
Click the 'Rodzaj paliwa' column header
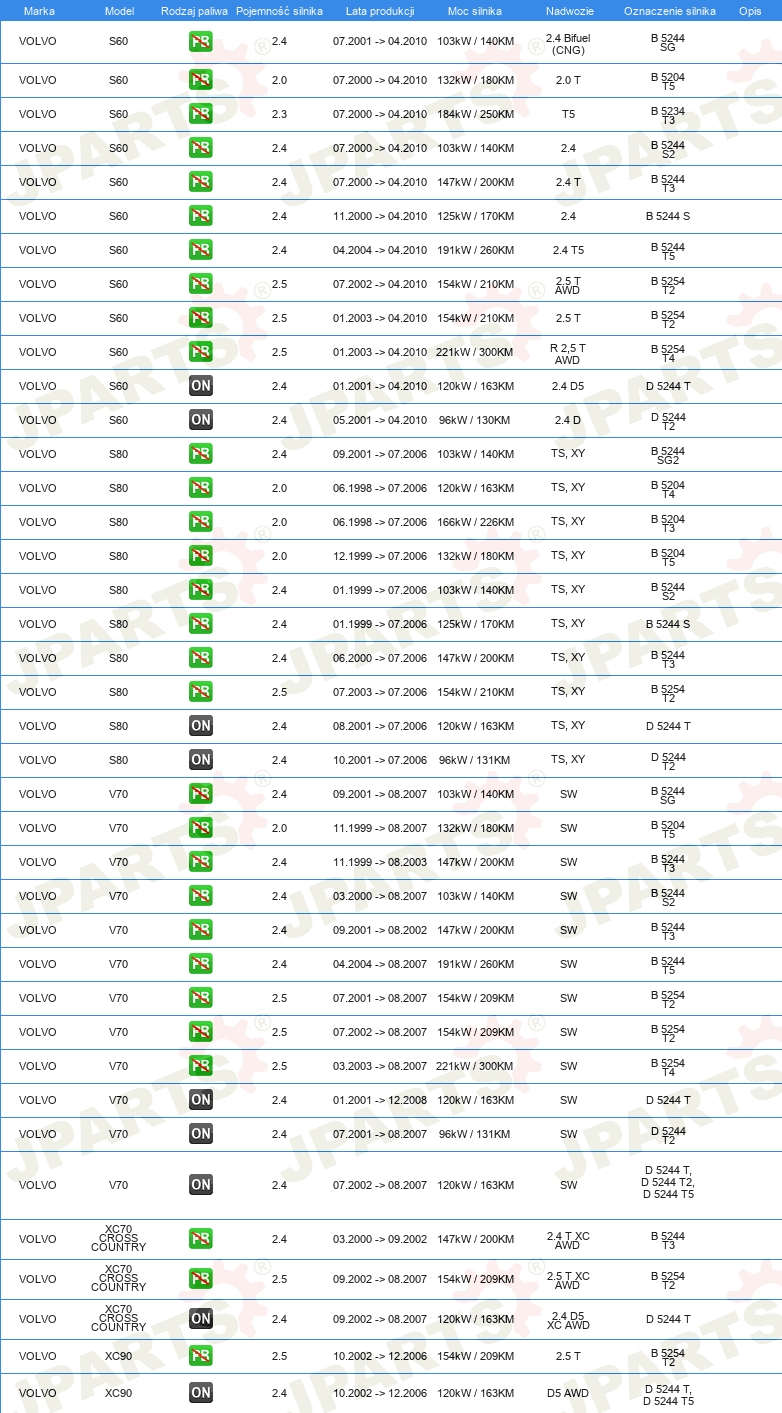[194, 10]
